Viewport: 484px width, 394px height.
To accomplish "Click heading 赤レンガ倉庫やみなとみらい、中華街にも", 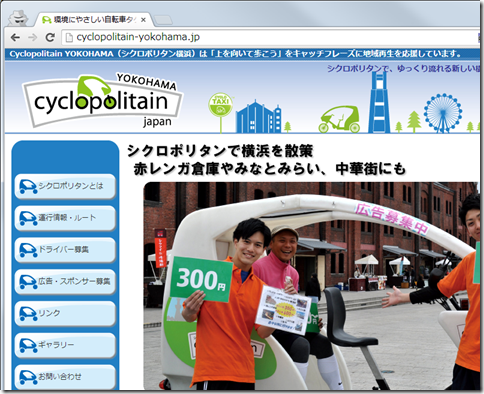I will click(269, 169).
